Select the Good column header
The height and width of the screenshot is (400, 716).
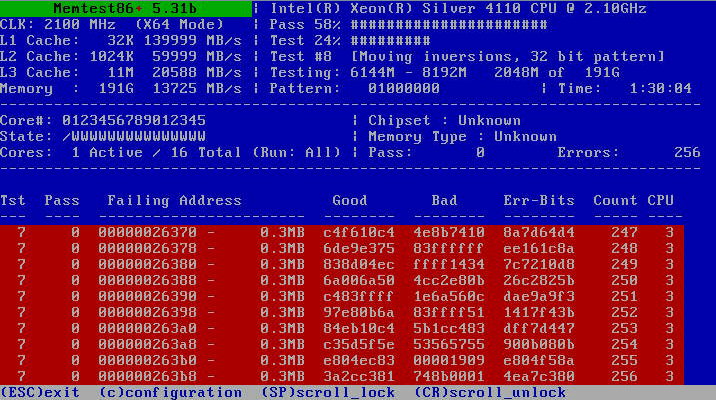click(x=350, y=200)
